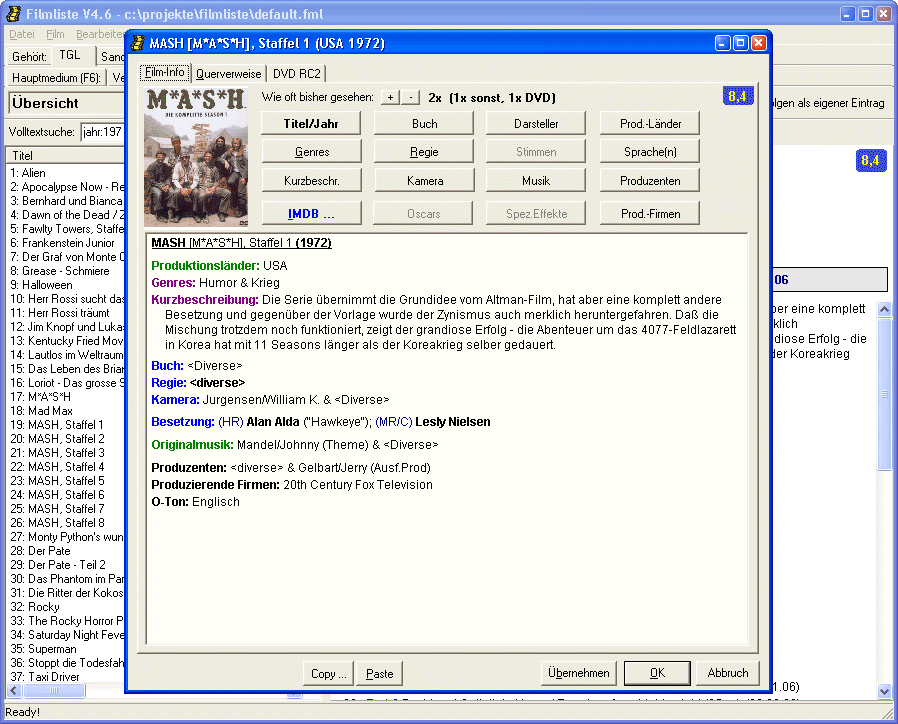Open the Datei menu
This screenshot has height=724, width=898.
tap(22, 34)
